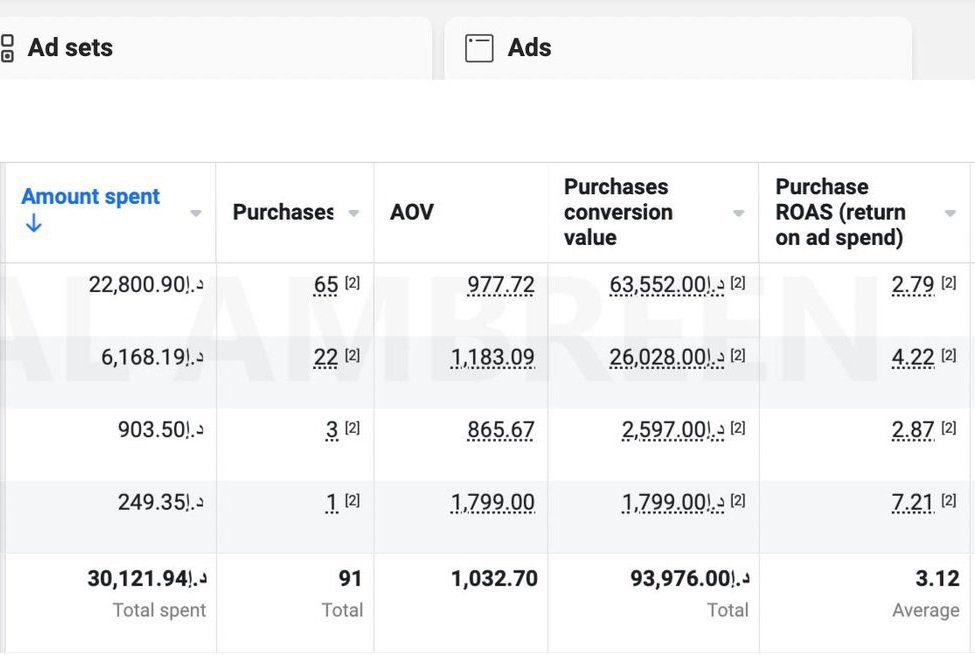Expand the Purchases conversion value column menu
Image resolution: width=975 pixels, height=655 pixels.
pos(739,213)
